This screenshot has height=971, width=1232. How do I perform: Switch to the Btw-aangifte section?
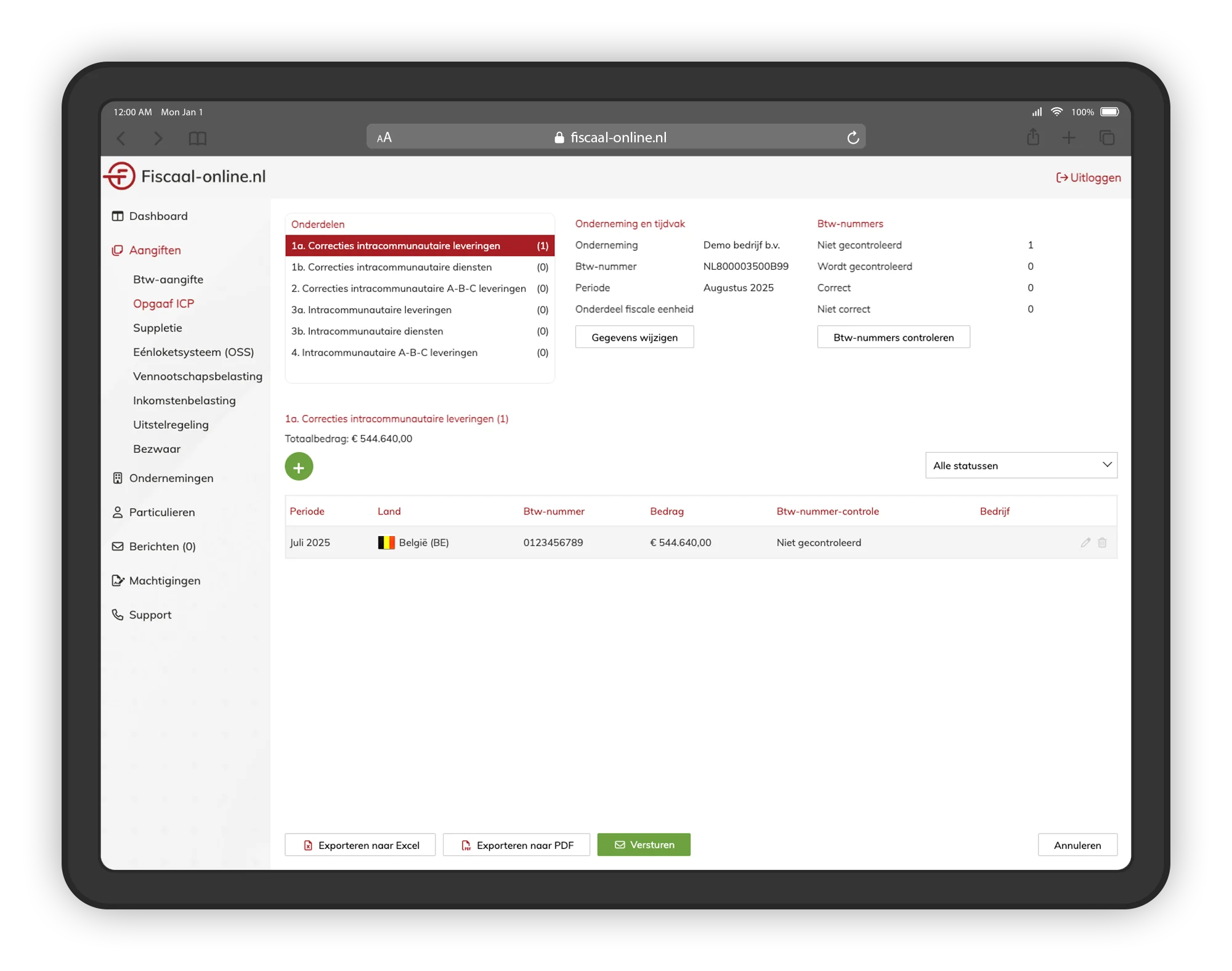tap(168, 278)
